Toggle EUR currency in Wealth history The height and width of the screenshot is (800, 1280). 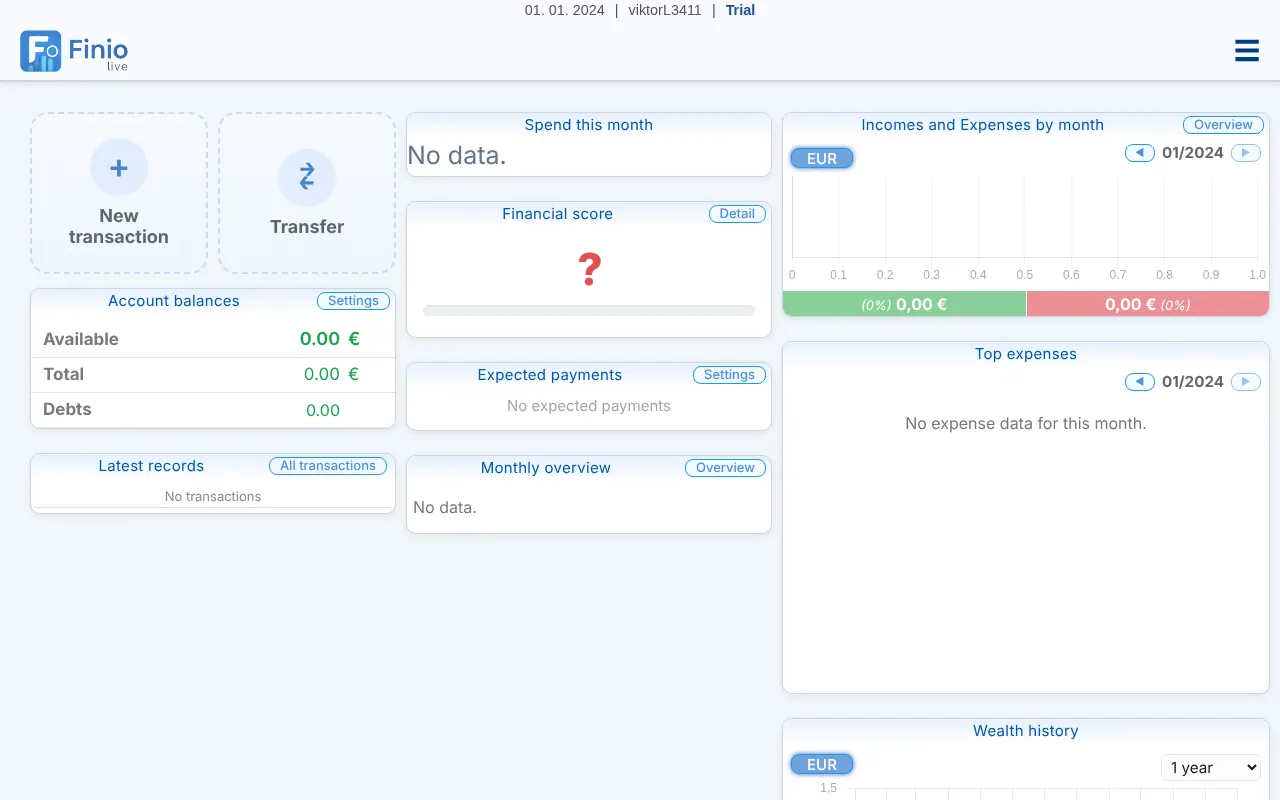pos(822,765)
